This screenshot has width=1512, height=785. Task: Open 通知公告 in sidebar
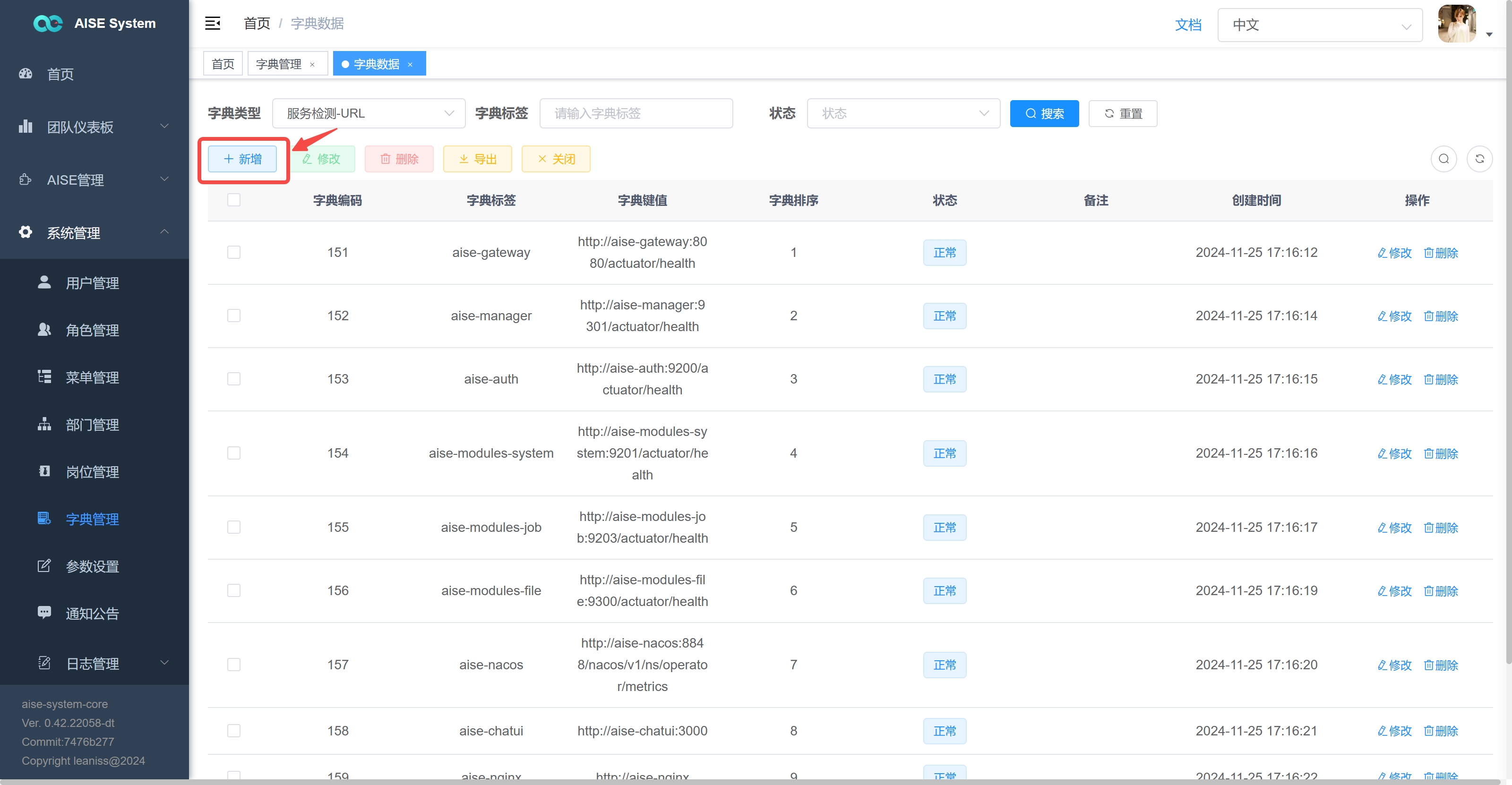[x=94, y=613]
